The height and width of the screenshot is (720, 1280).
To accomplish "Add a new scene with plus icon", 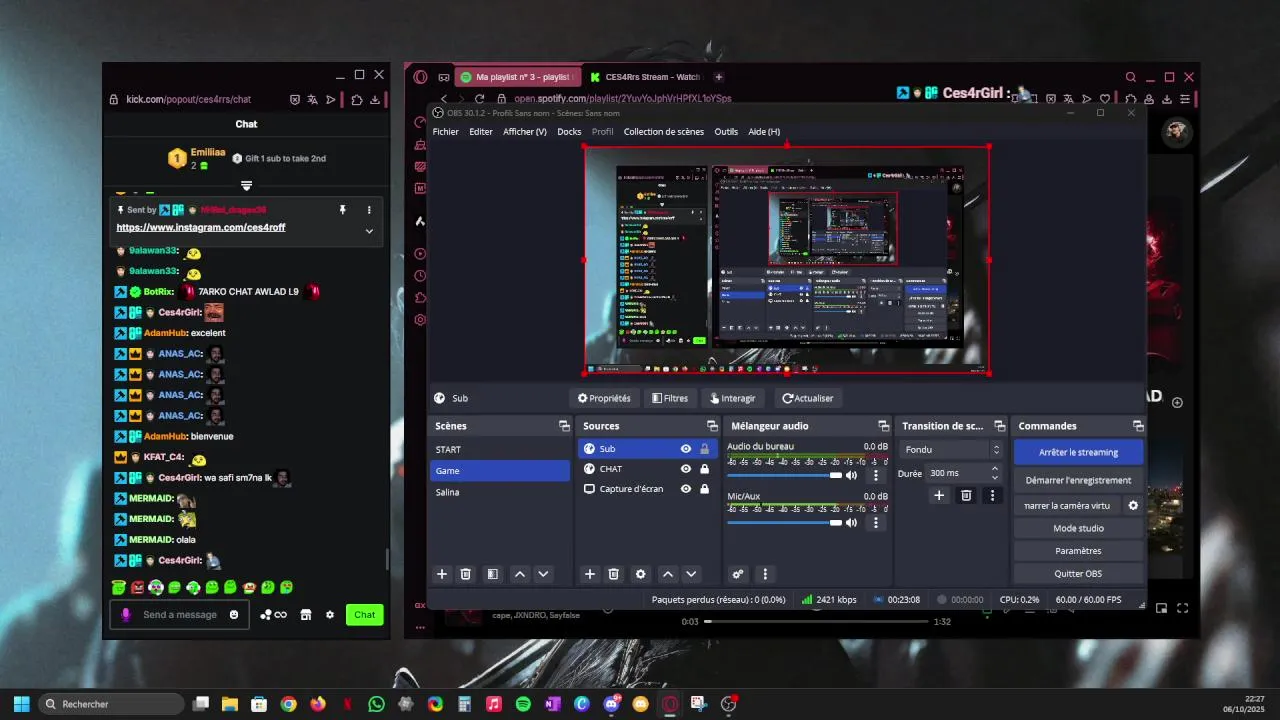I will tap(442, 574).
